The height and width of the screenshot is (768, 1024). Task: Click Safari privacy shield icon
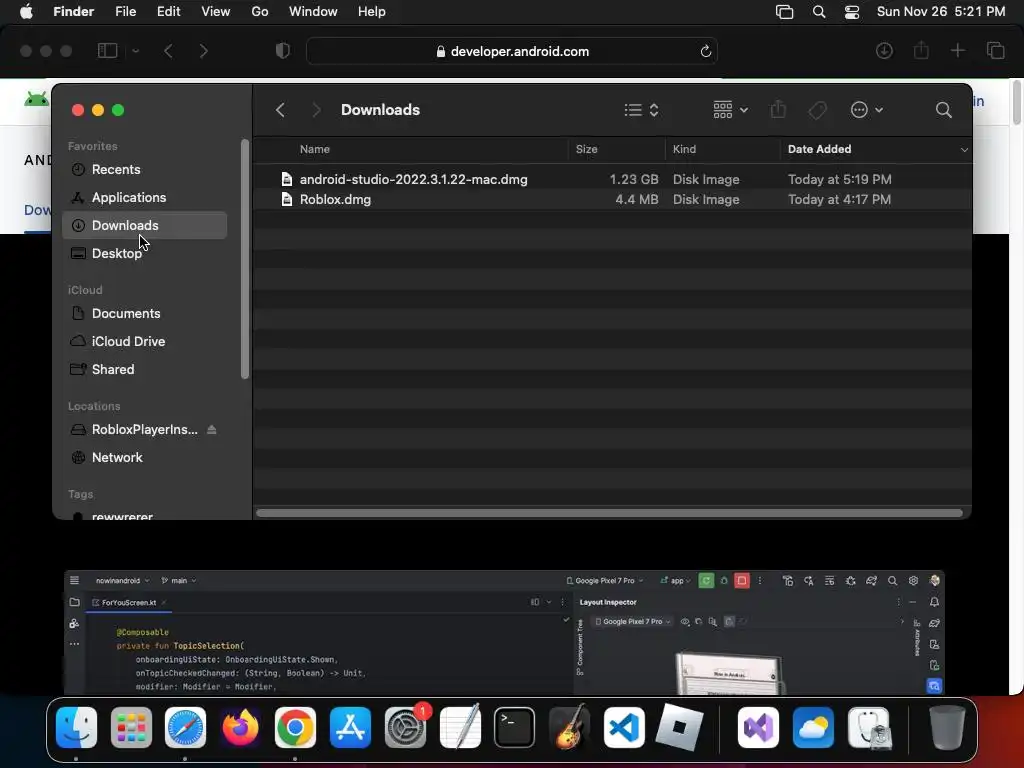pos(283,50)
